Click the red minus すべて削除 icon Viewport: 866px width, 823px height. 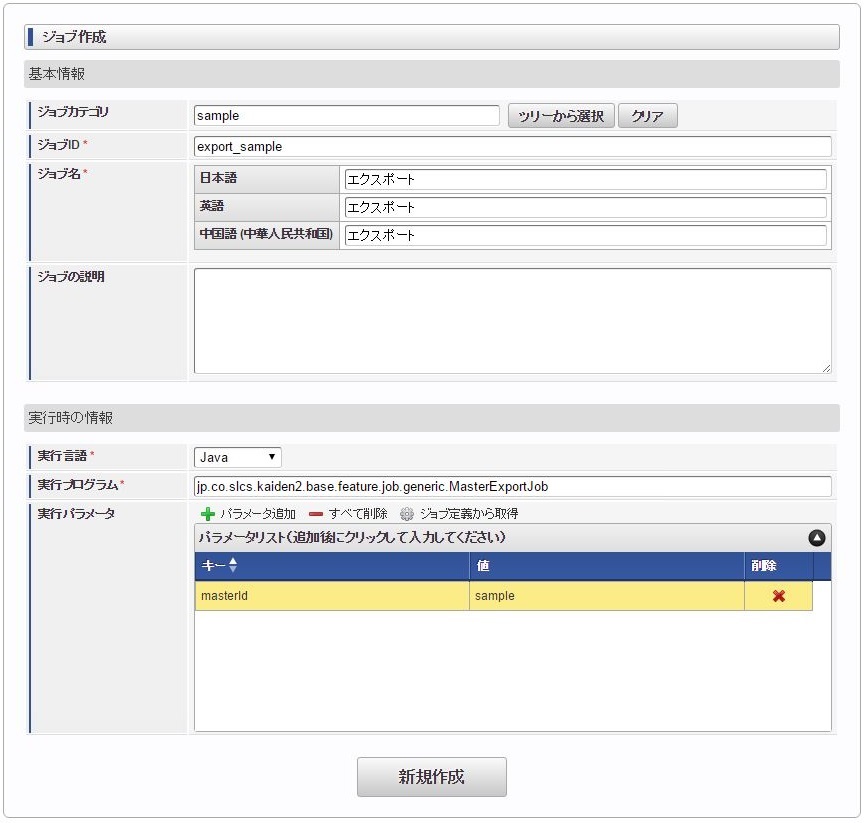coord(316,514)
